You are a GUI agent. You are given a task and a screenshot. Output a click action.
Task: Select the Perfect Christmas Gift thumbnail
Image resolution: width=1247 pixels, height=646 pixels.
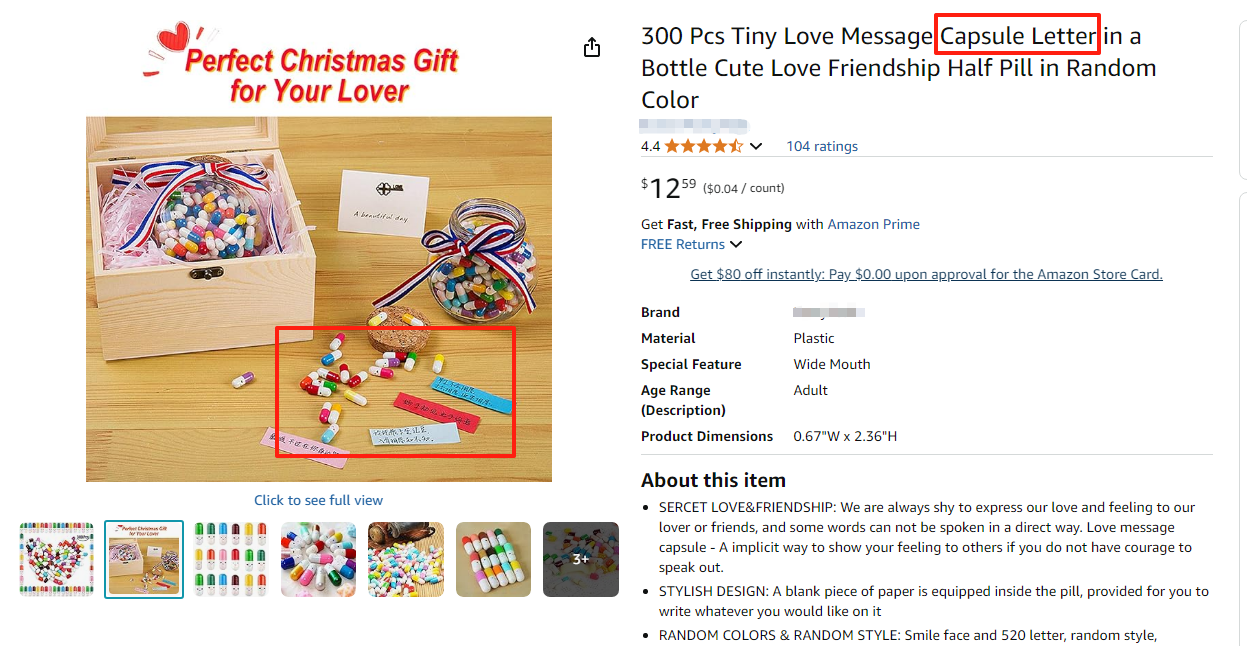(x=144, y=559)
